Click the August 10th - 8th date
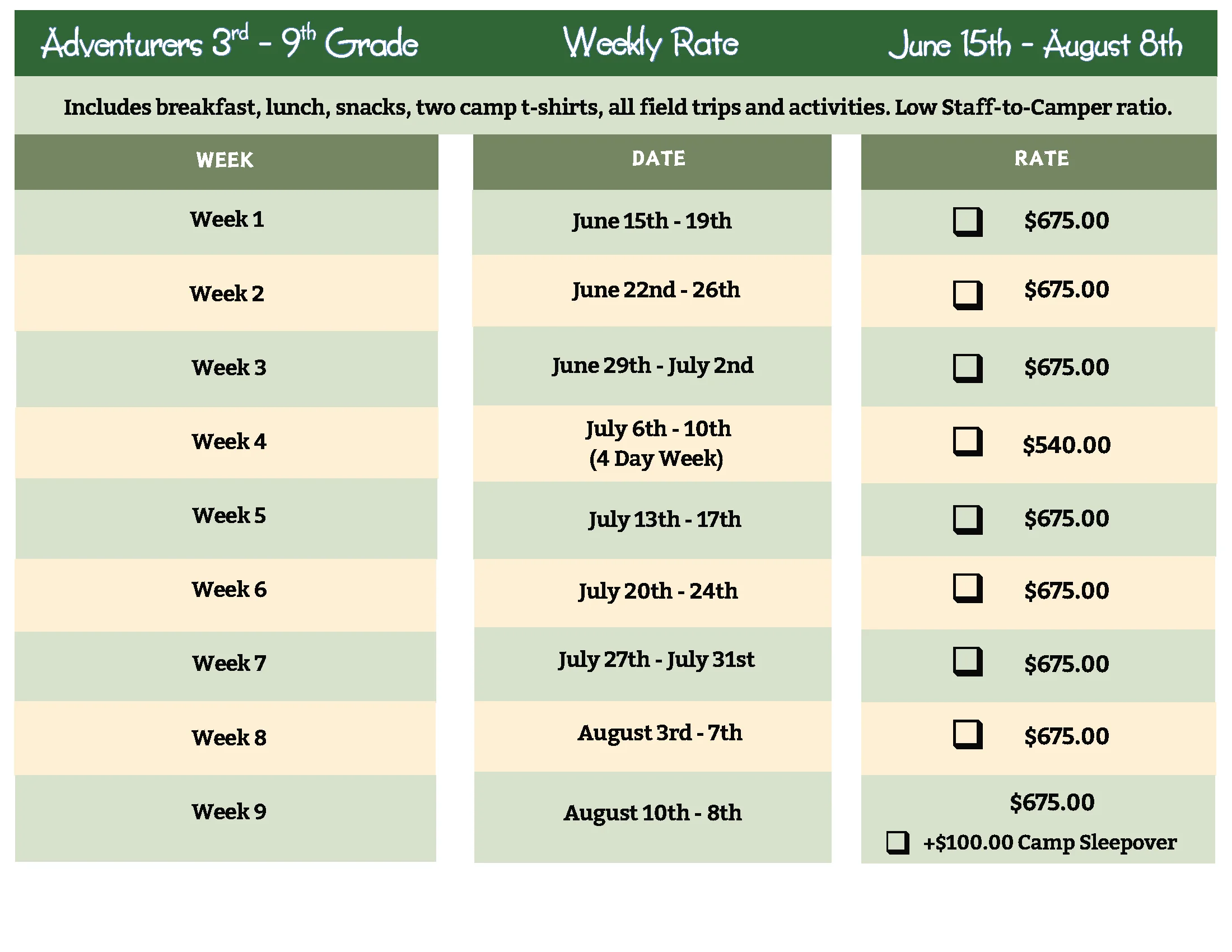The width and height of the screenshot is (1232, 952). [652, 813]
